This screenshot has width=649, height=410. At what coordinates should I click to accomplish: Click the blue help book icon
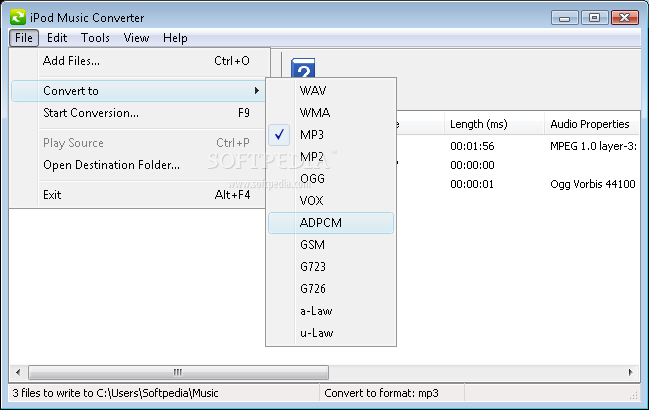(x=303, y=68)
